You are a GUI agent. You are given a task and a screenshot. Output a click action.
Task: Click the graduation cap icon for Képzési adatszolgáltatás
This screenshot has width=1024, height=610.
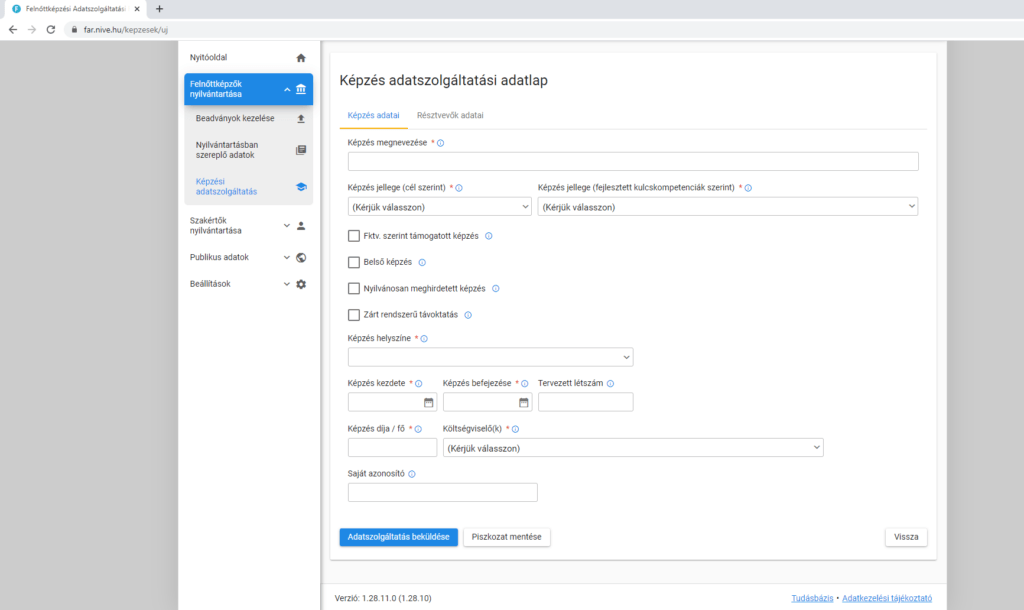click(x=301, y=186)
